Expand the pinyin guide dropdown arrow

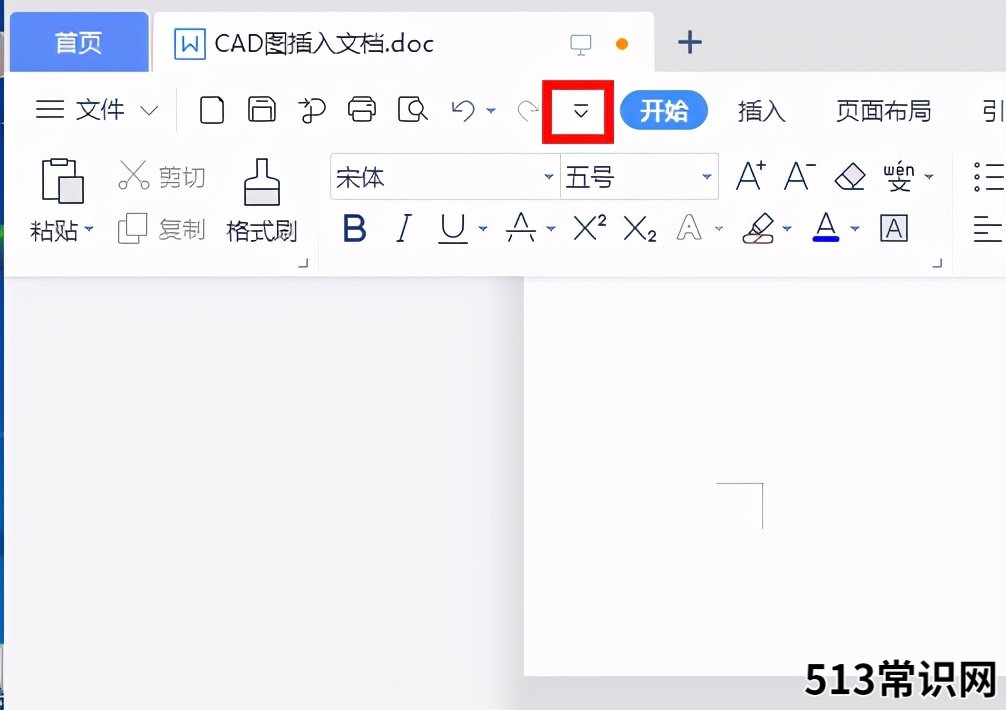pyautogui.click(x=929, y=176)
